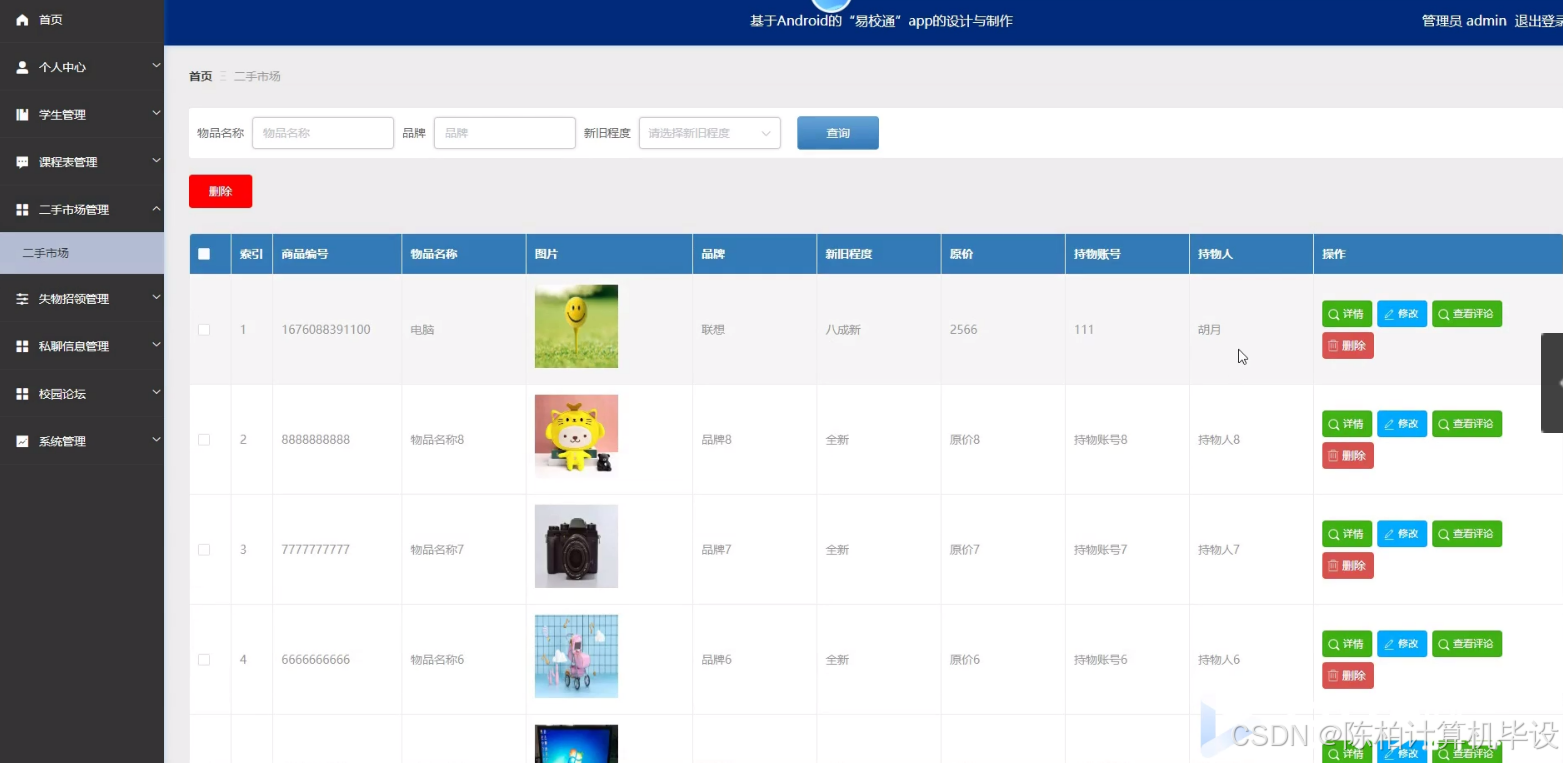This screenshot has height=763, width=1563.
Task: Open the pink robot thumbnail in row 4
Action: [576, 656]
